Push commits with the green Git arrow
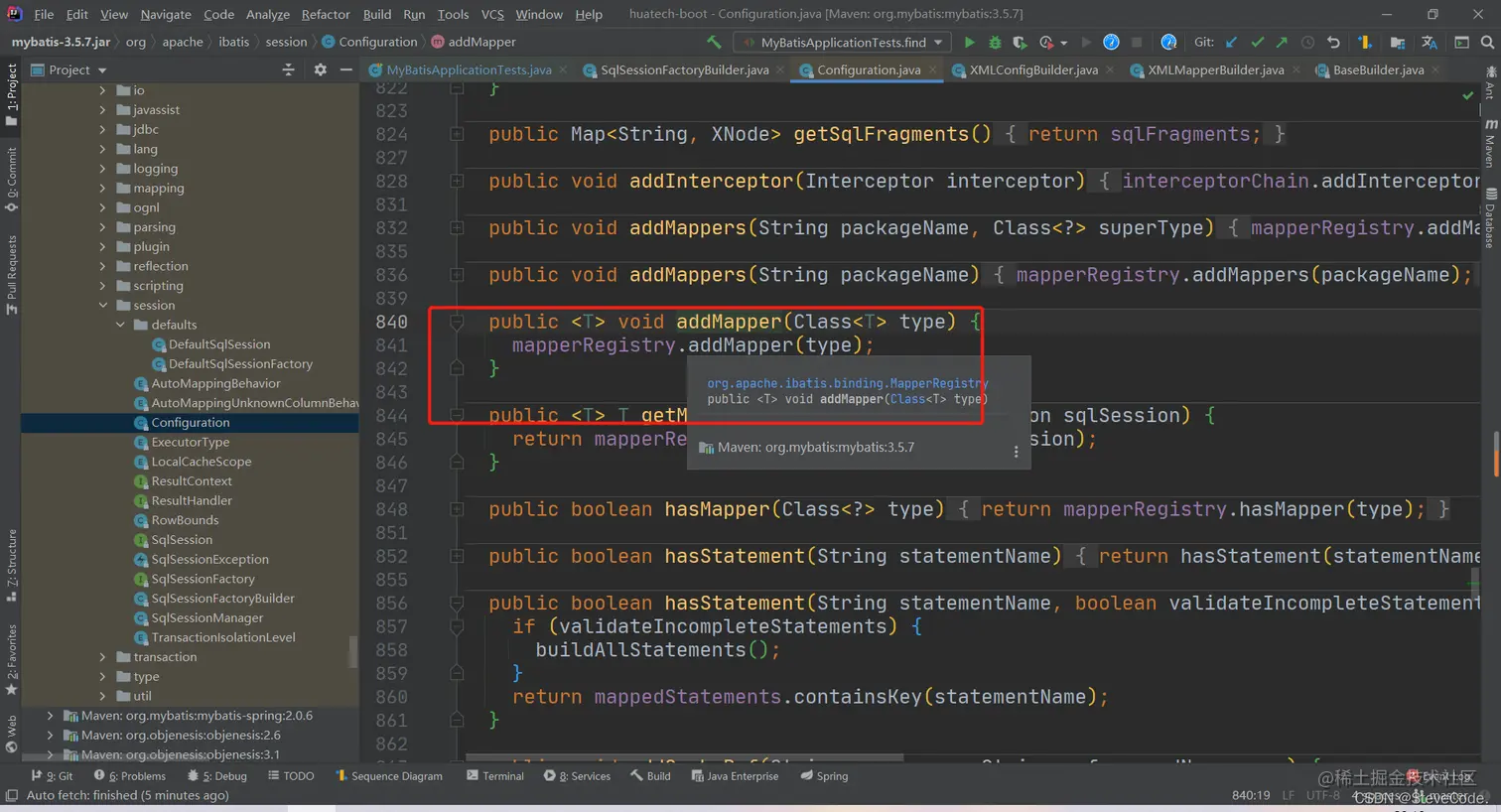Viewport: 1501px width, 812px height. 1282,42
